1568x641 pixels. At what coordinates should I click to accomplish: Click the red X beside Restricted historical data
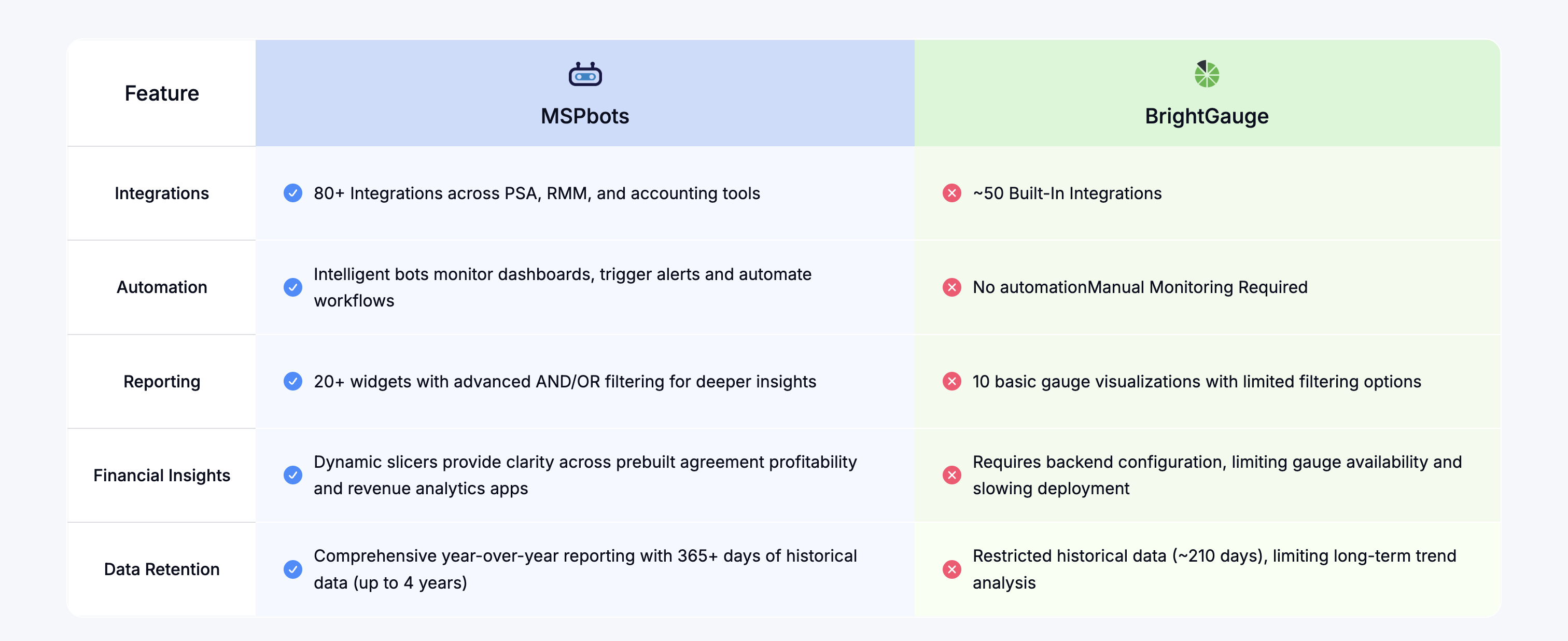point(952,569)
